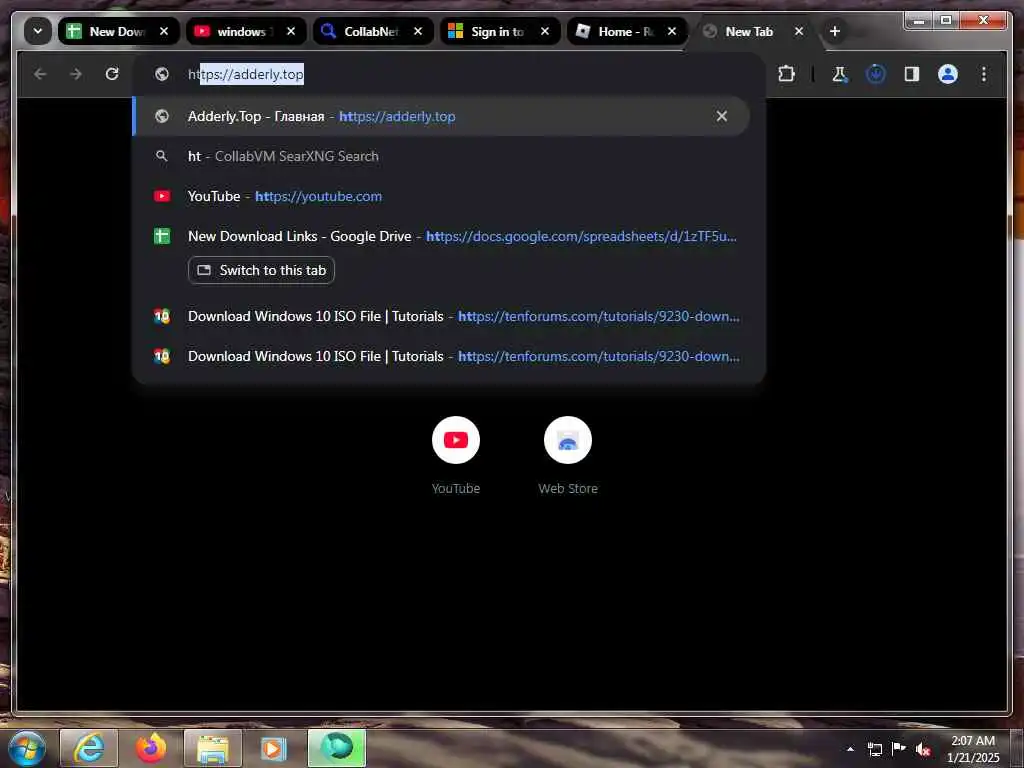
Task: Reload the current page
Action: point(112,74)
